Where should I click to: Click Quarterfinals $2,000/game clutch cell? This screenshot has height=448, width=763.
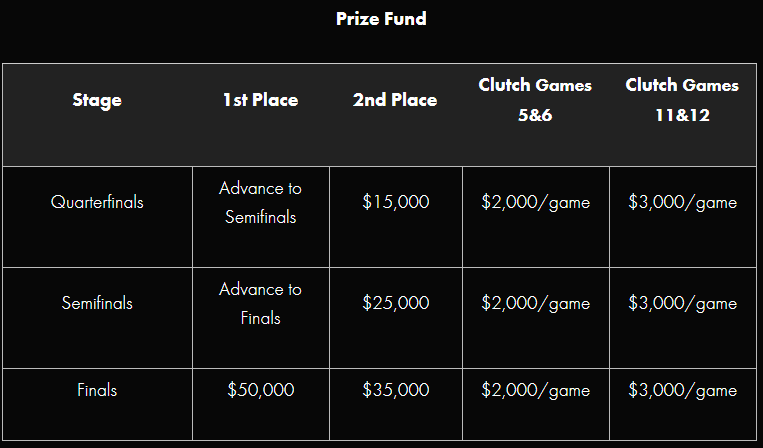click(535, 202)
